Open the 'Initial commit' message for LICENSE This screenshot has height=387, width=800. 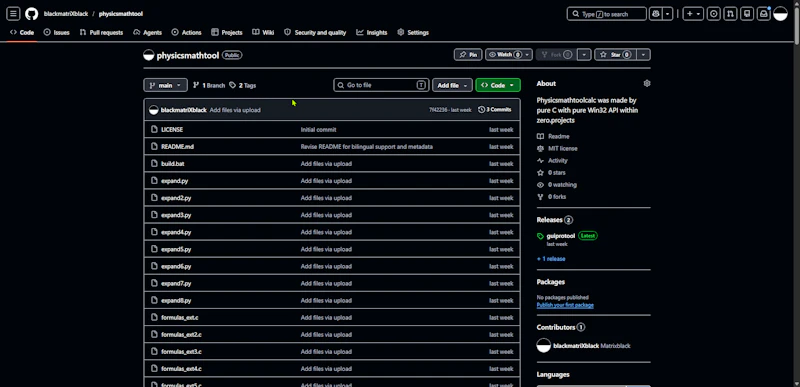tap(318, 130)
